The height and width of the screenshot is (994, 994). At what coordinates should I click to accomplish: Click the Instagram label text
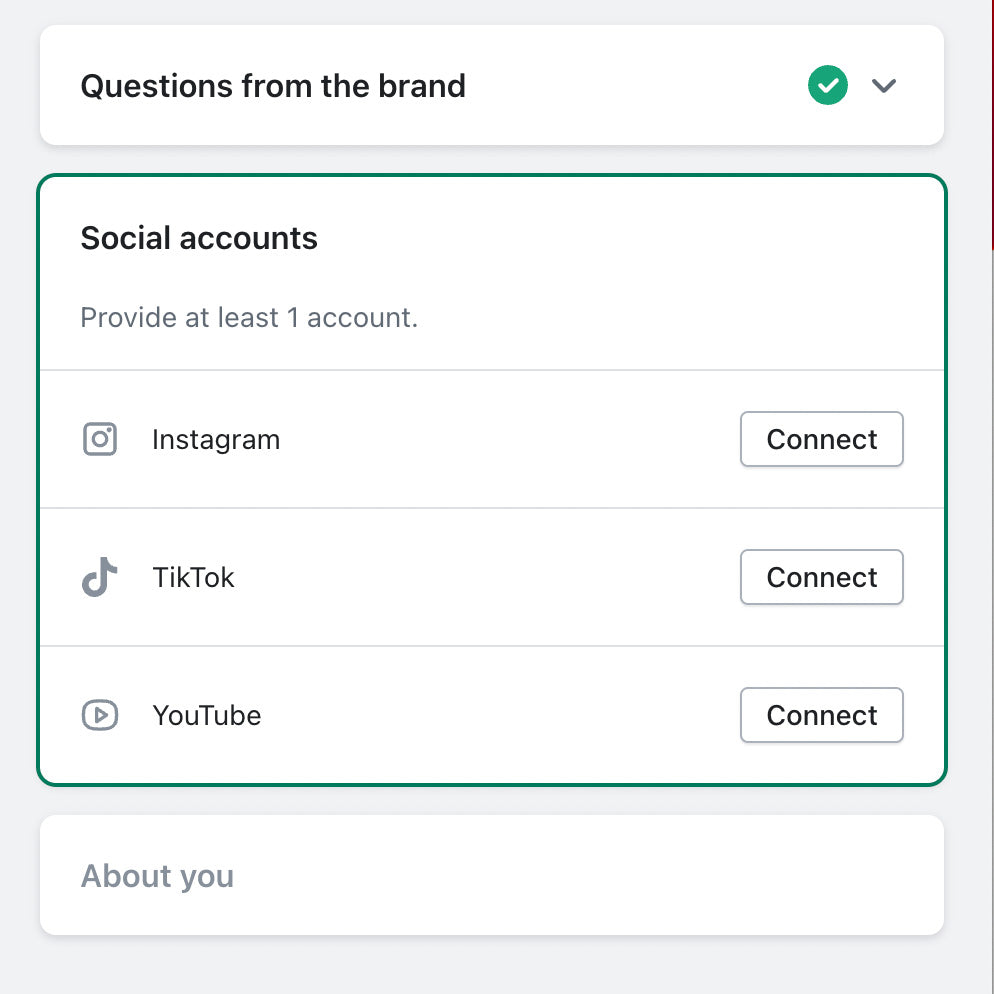click(216, 439)
